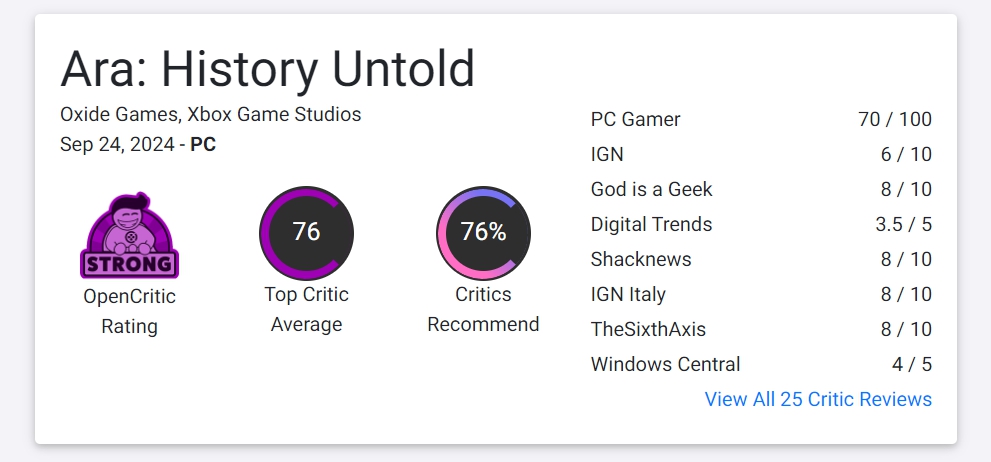Open the Shacknews review

[761, 259]
